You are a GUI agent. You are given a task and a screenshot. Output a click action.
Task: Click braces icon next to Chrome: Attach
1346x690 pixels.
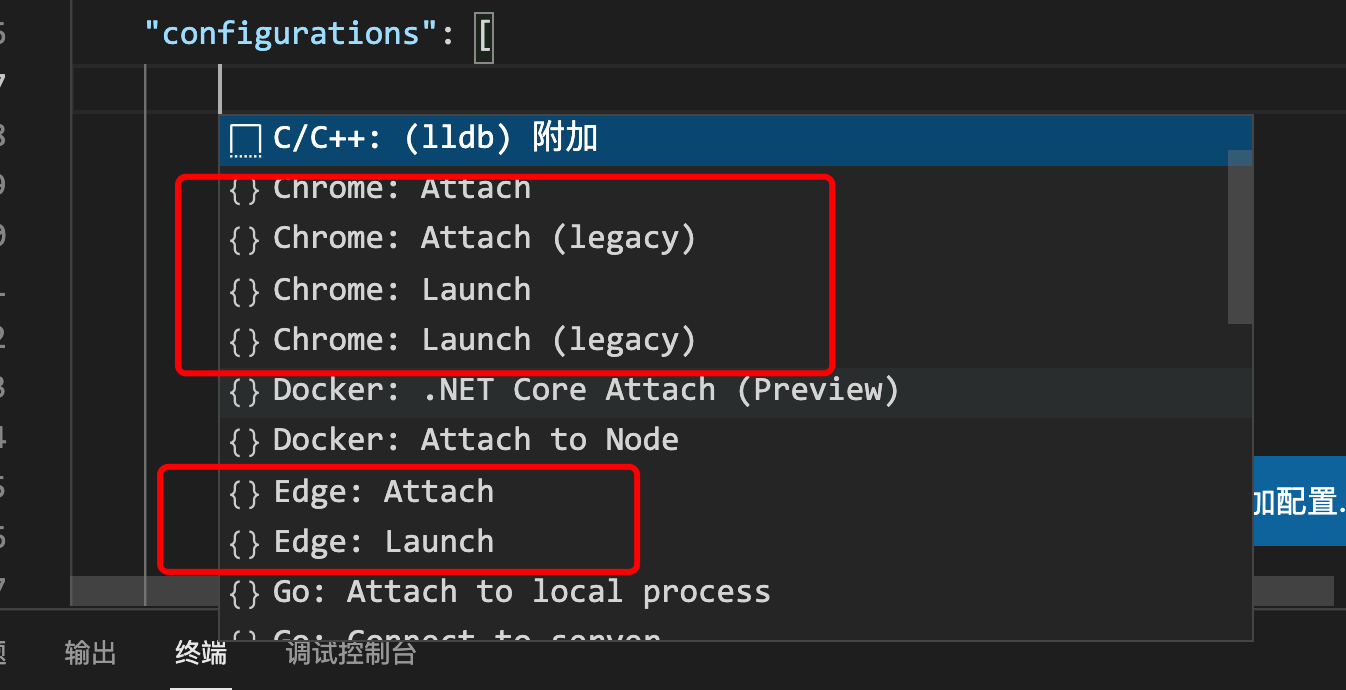tap(245, 189)
